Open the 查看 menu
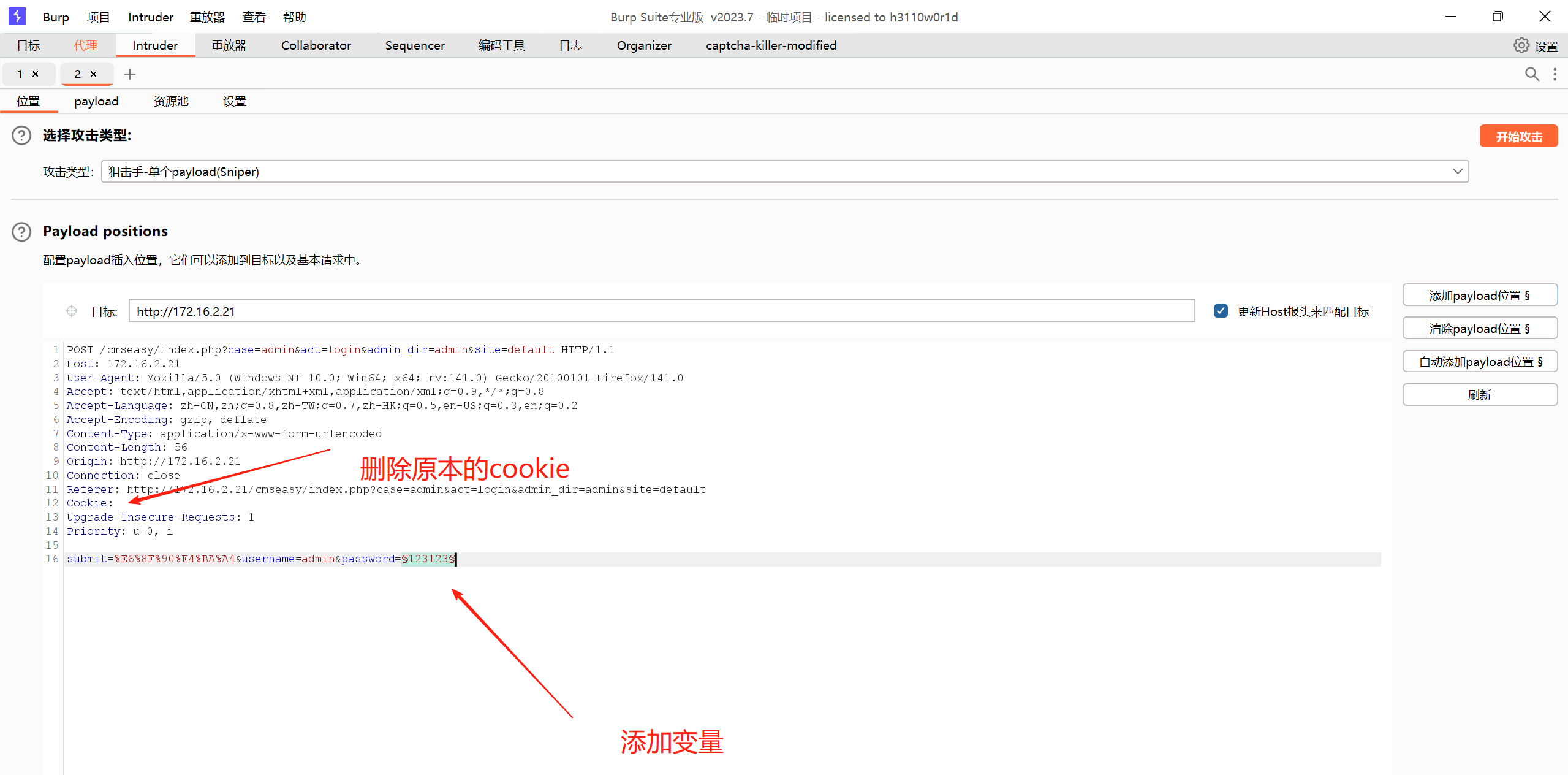 click(254, 17)
